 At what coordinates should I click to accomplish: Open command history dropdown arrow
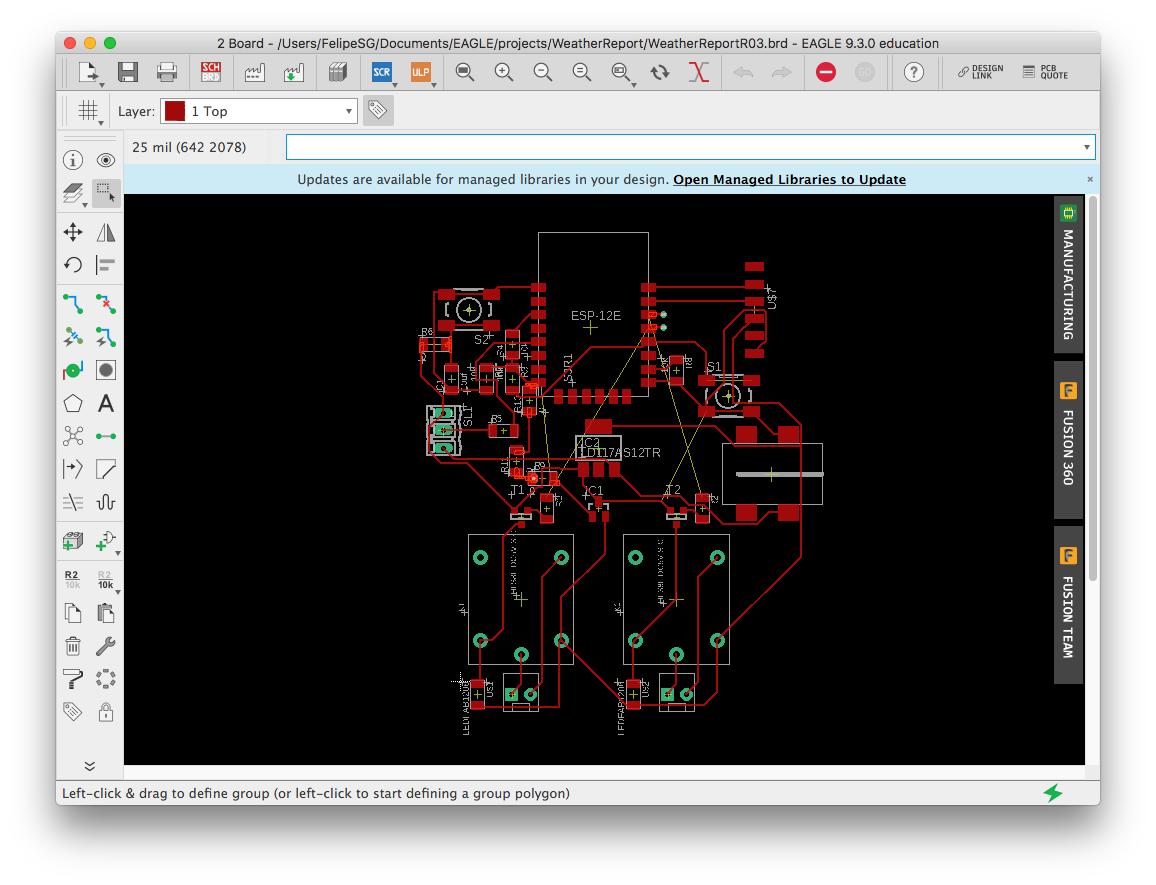[1086, 147]
